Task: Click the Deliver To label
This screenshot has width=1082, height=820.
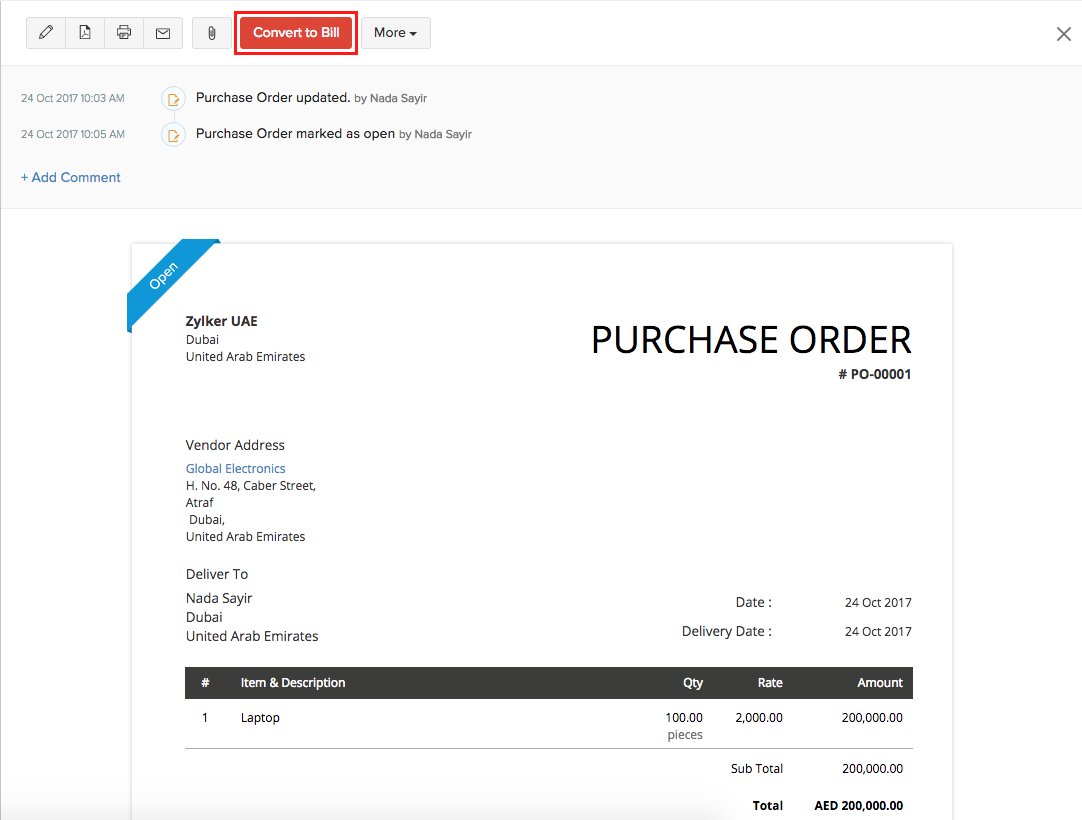Action: (217, 574)
